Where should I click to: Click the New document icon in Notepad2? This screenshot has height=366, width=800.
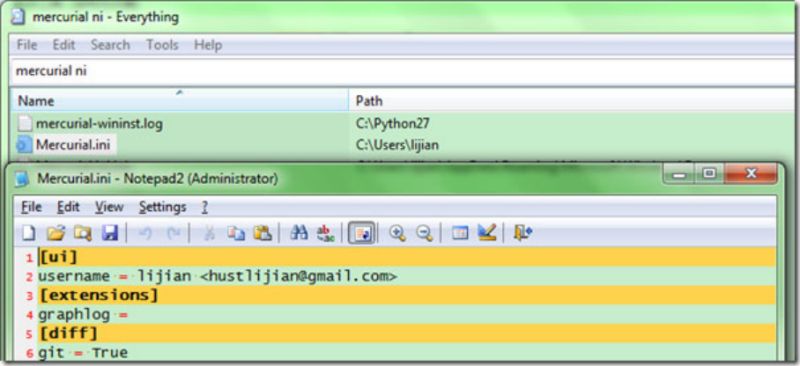pyautogui.click(x=29, y=233)
